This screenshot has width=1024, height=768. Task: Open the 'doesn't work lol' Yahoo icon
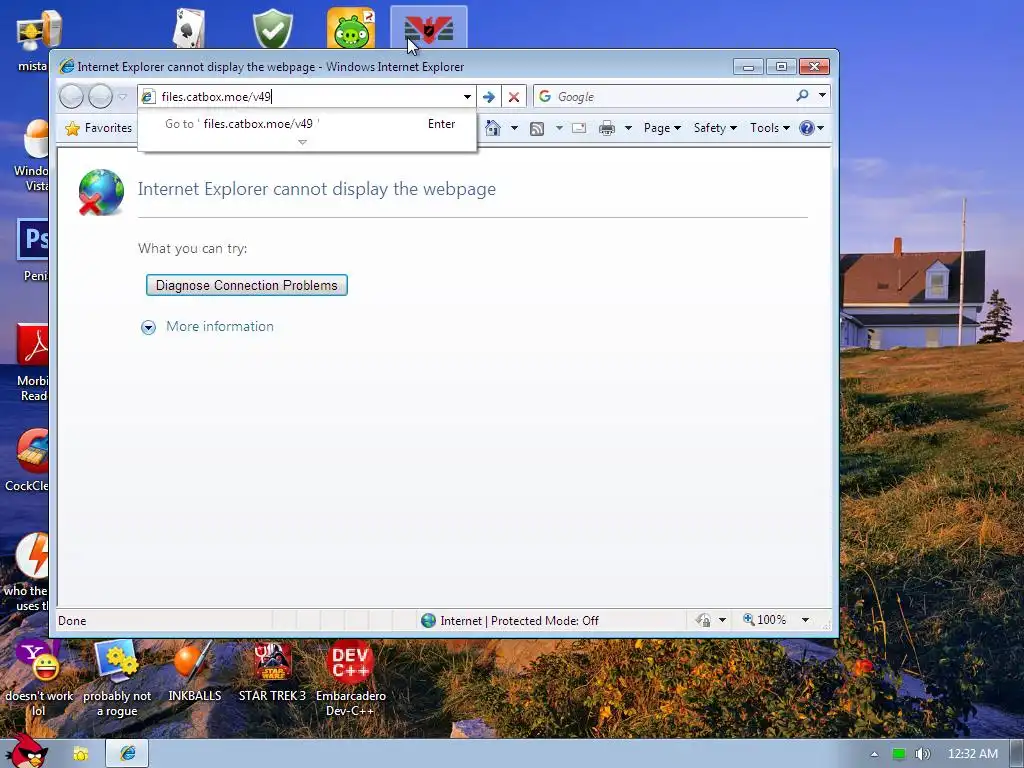(39, 679)
